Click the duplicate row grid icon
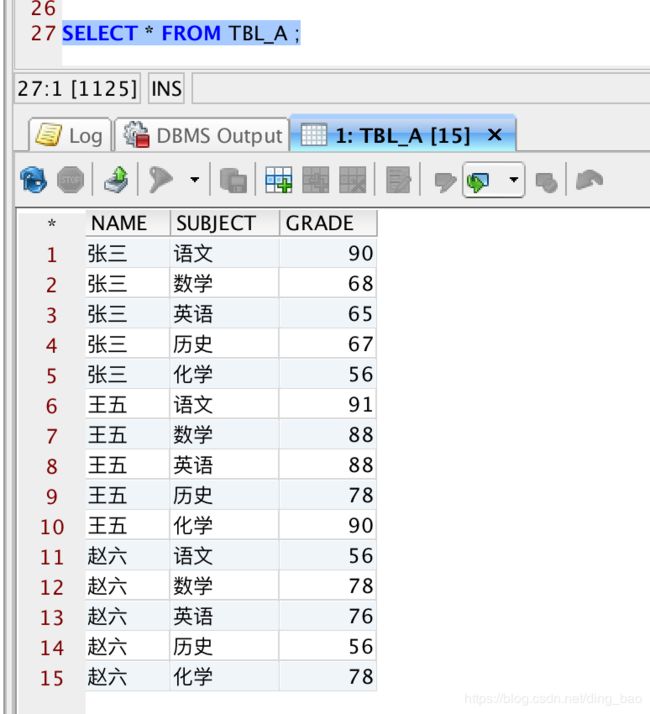 click(316, 180)
